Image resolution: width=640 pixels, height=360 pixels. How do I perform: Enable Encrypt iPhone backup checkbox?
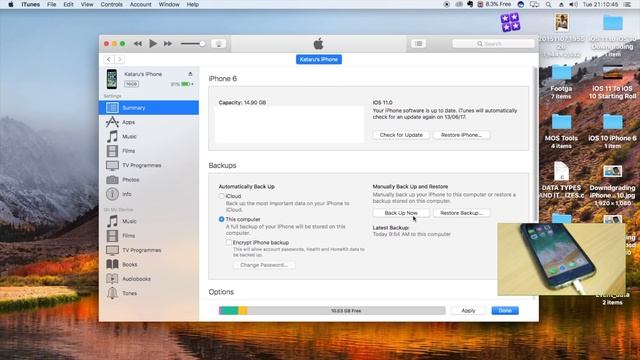coord(229,242)
